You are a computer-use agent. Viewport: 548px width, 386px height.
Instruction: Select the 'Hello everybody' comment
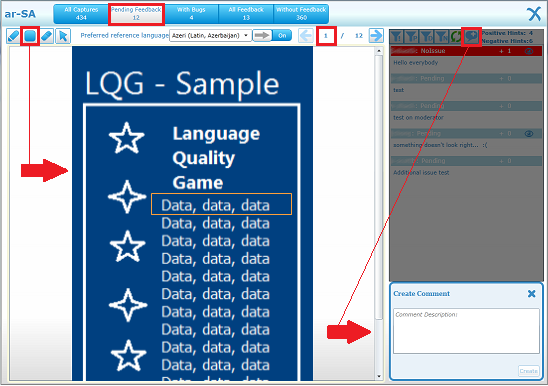click(x=416, y=63)
